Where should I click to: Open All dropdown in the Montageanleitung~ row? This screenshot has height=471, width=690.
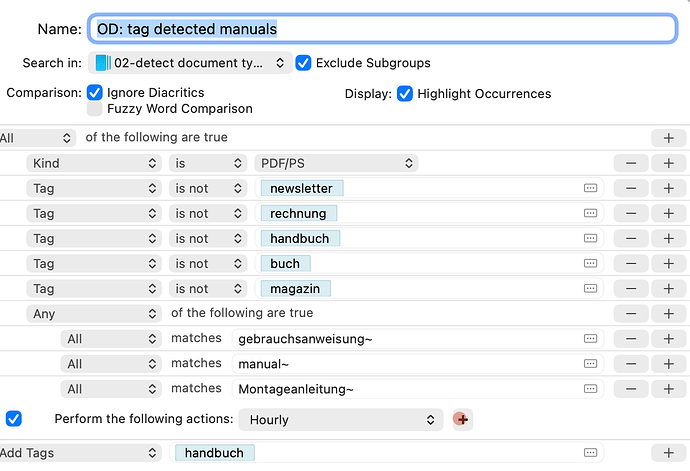111,389
